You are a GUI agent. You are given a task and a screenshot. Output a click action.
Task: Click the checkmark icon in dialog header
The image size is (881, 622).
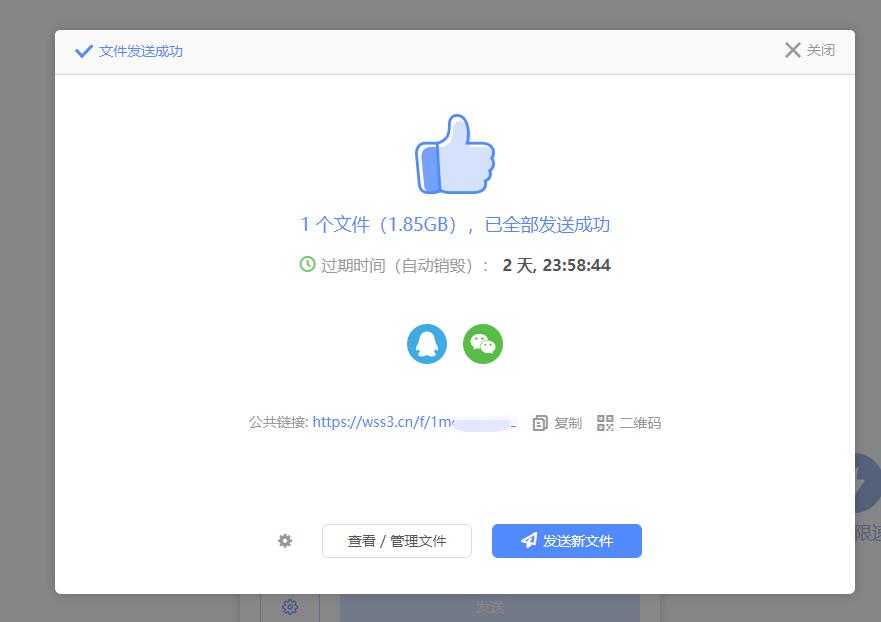(x=84, y=51)
